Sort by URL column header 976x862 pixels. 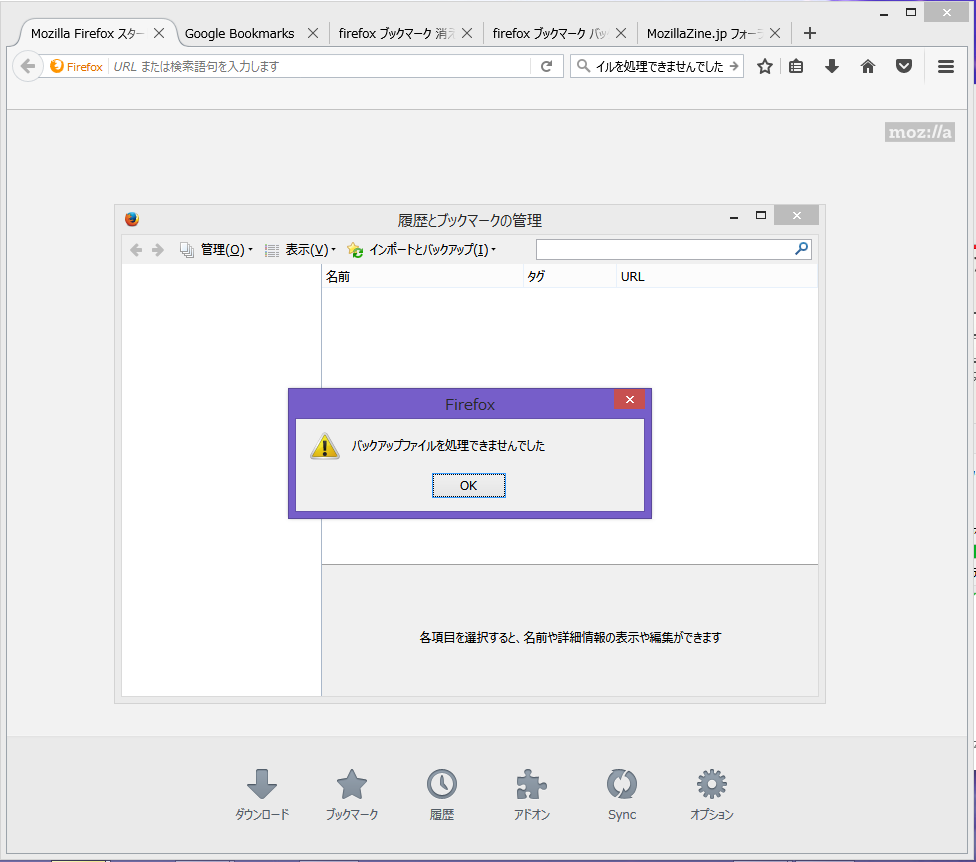[x=717, y=276]
